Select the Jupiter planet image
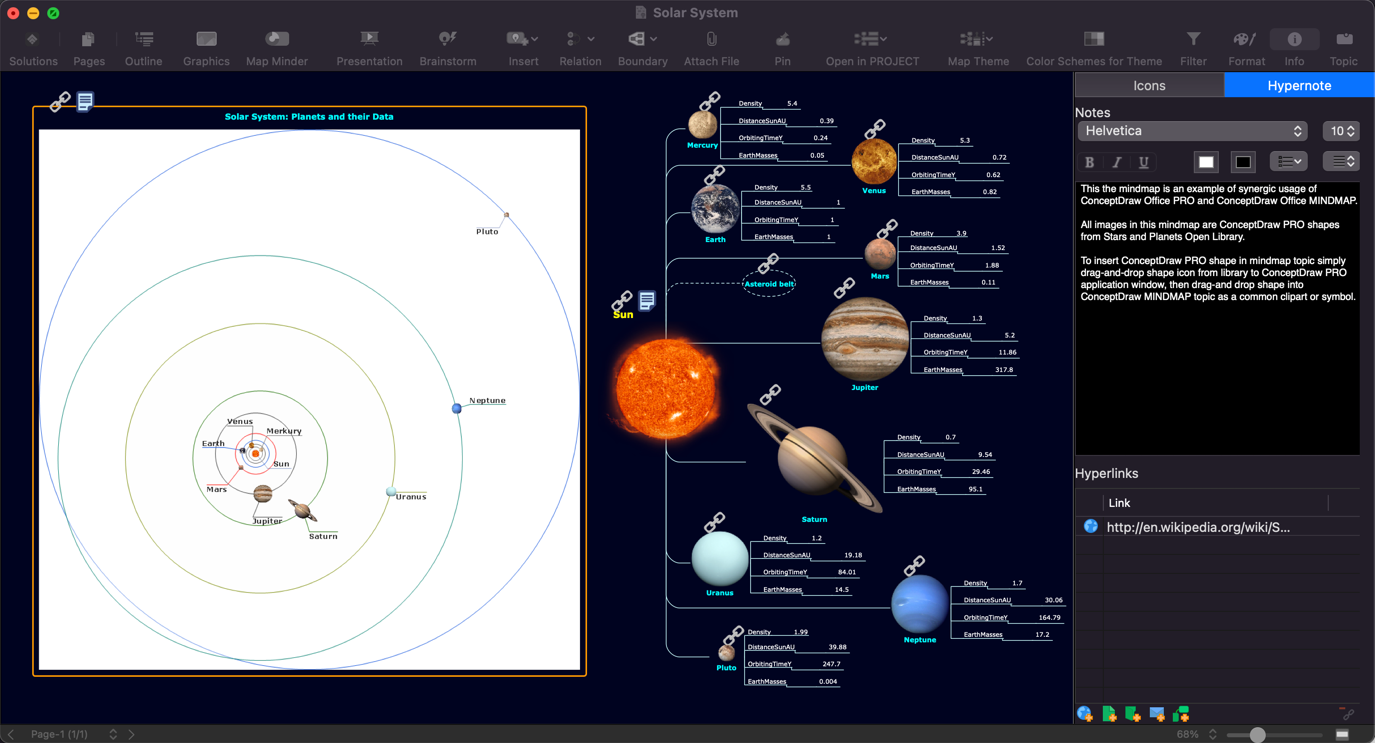1375x743 pixels. [x=865, y=339]
